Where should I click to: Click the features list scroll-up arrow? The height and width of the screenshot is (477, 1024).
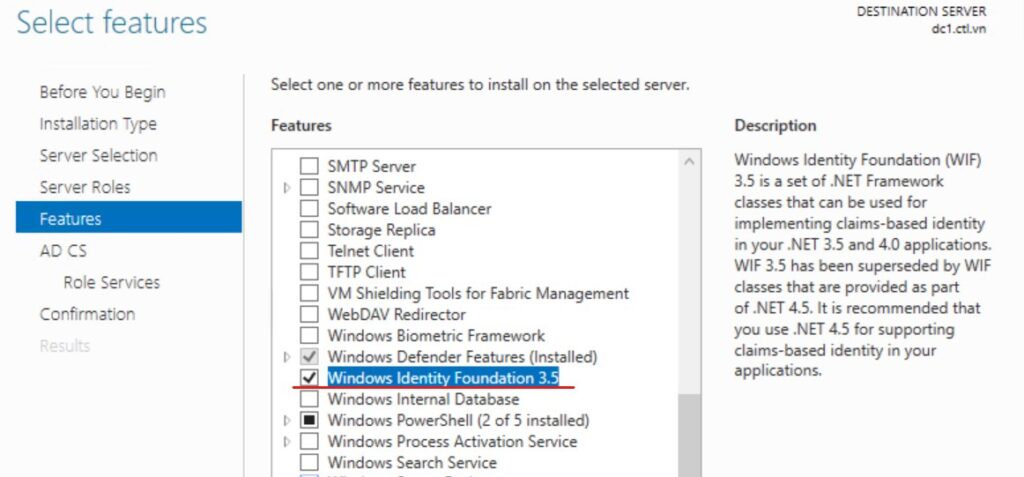click(689, 161)
